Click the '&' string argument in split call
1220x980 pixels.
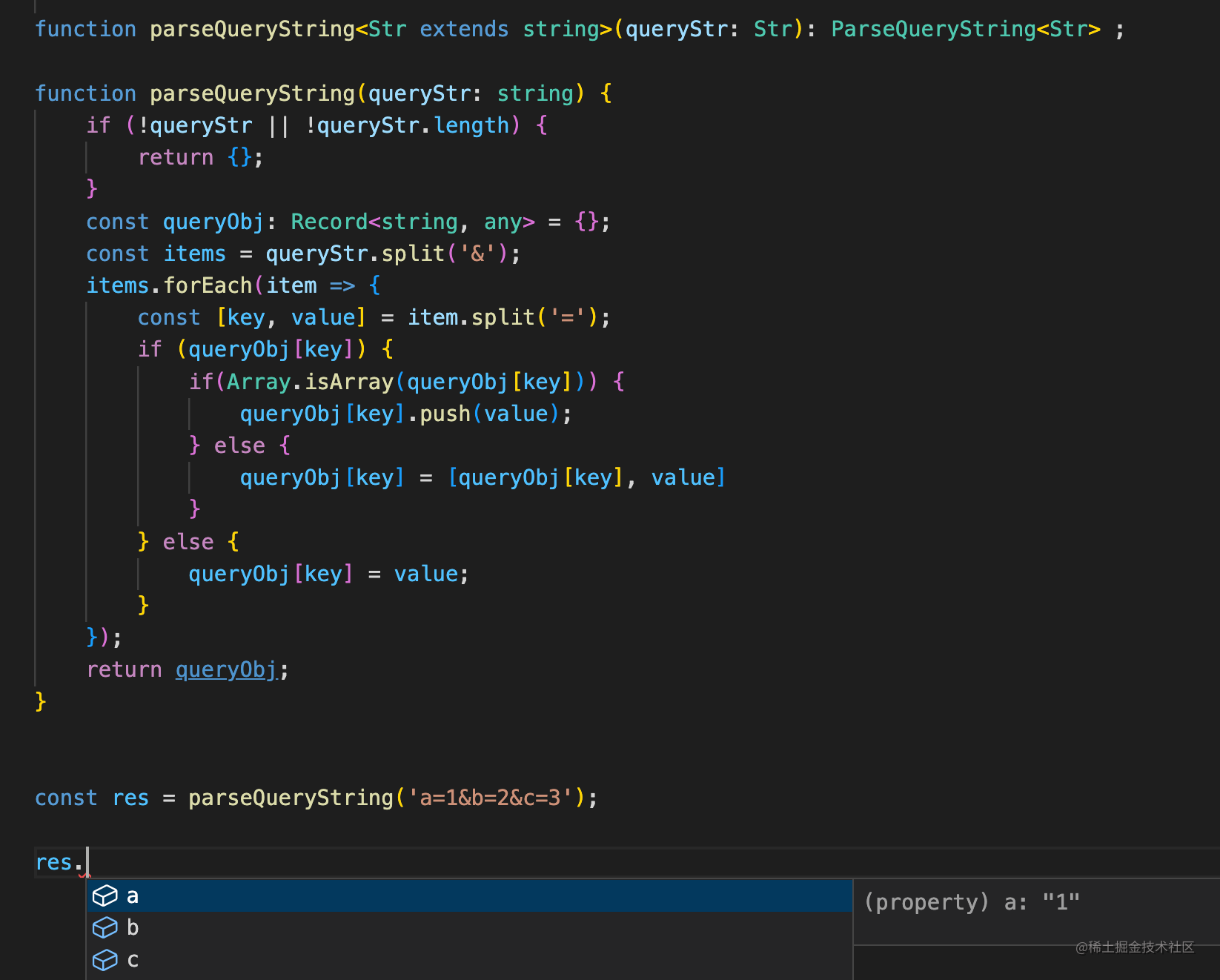[x=477, y=254]
